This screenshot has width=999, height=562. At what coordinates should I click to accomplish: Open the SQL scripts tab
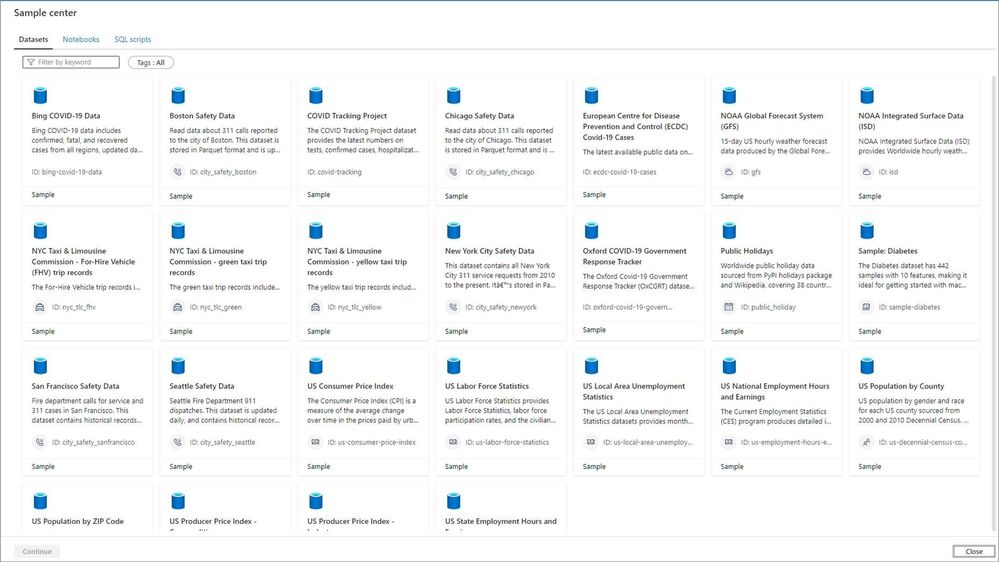133,40
